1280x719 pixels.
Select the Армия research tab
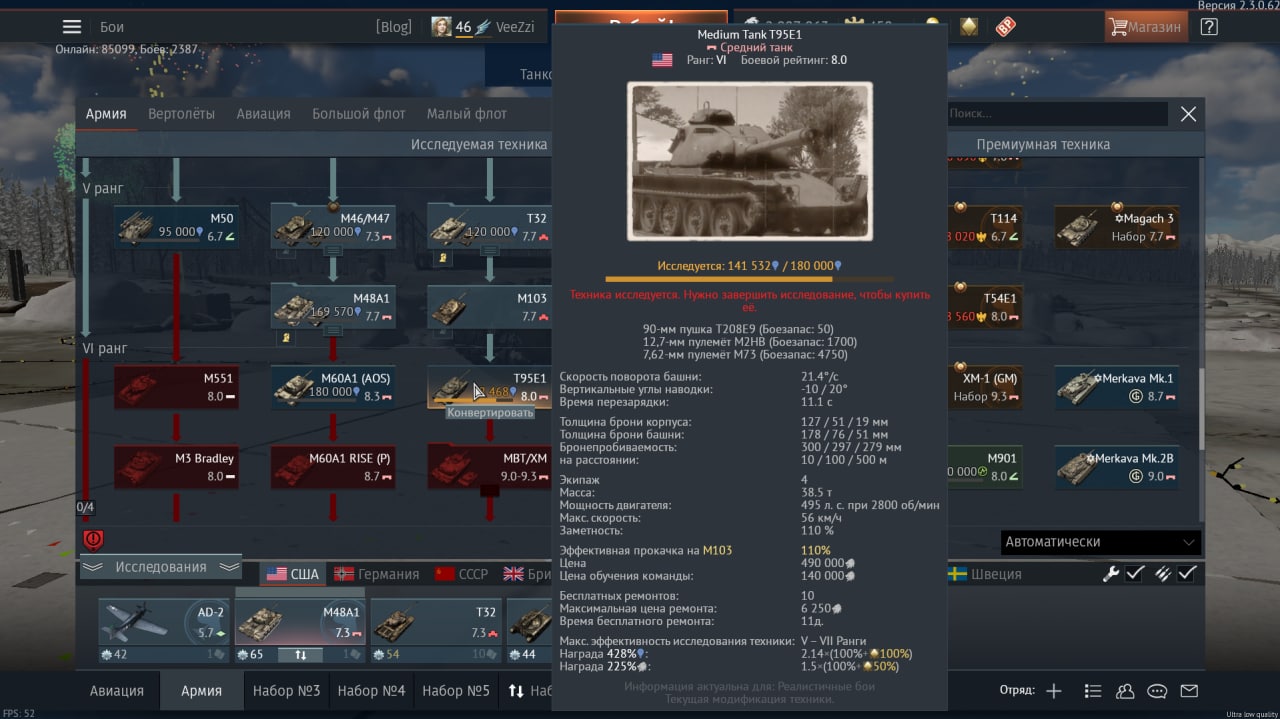[106, 114]
